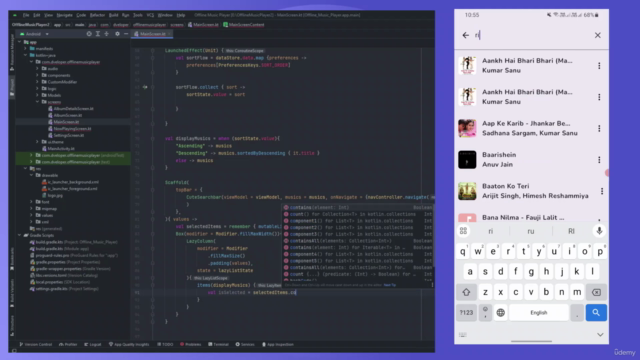Viewport: 640px width, 360px height.
Task: Expand the audio package
Action: (38, 69)
